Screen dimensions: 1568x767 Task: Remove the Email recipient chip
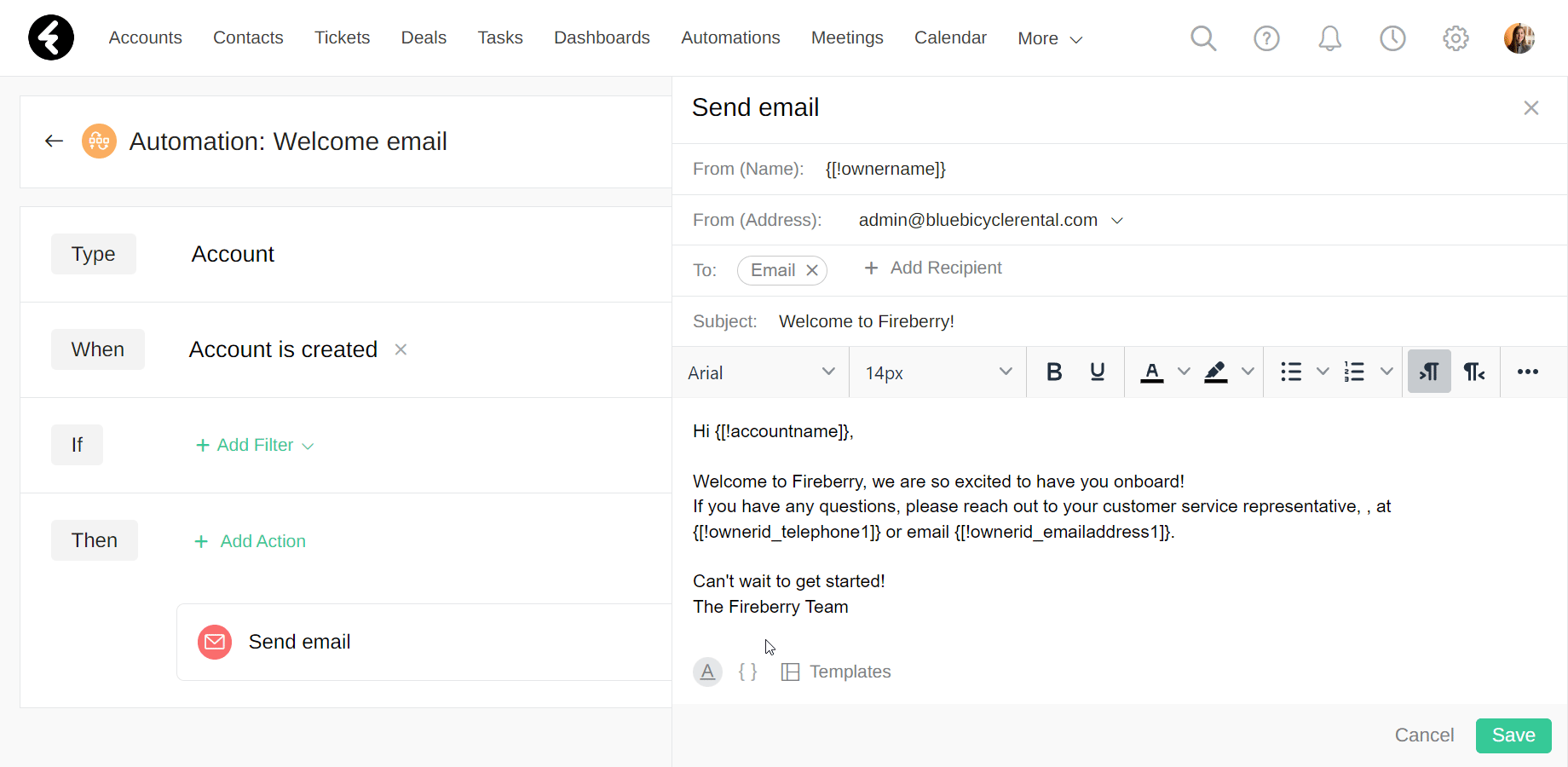pos(812,270)
